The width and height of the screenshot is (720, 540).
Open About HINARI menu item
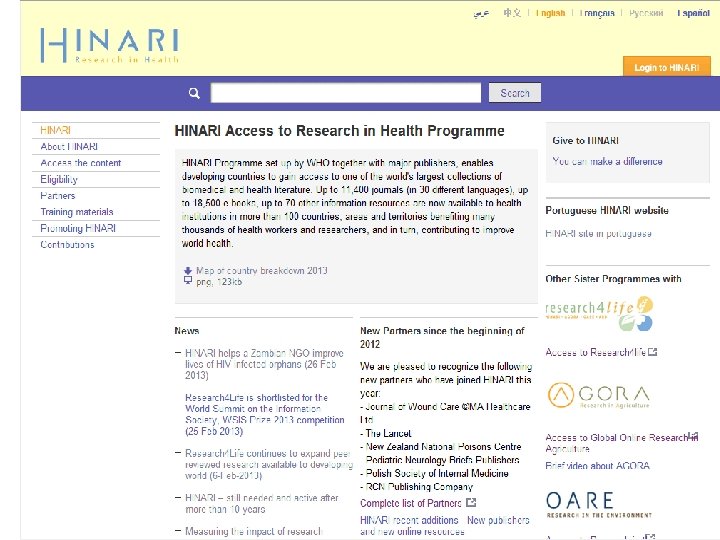pos(69,146)
